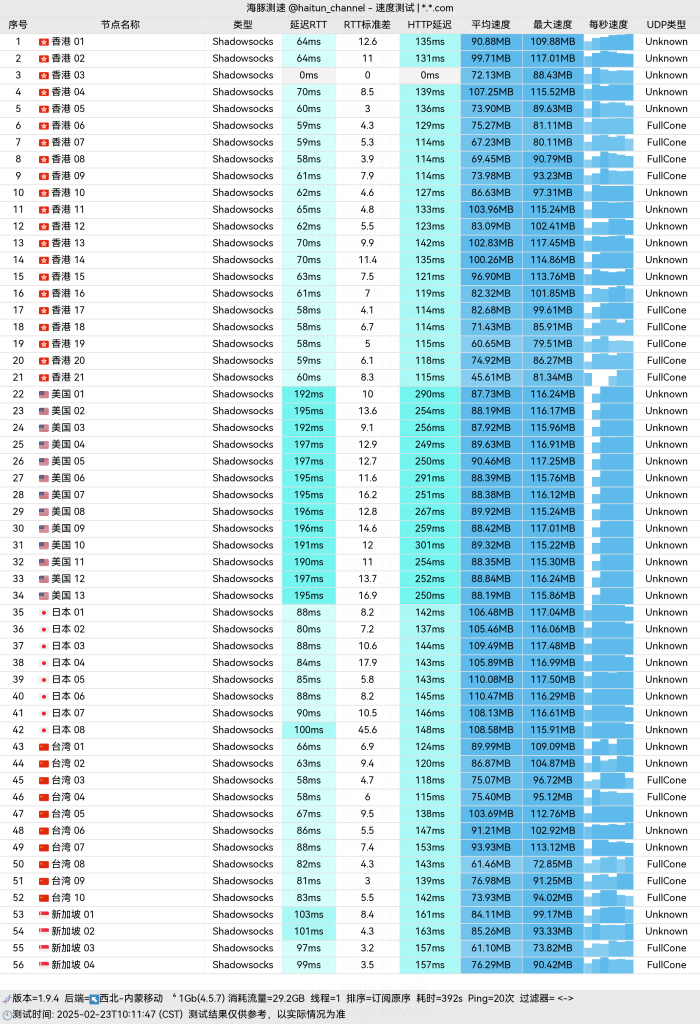Click the 45.61MB average speed cell
This screenshot has width=700, height=1024.
click(491, 377)
